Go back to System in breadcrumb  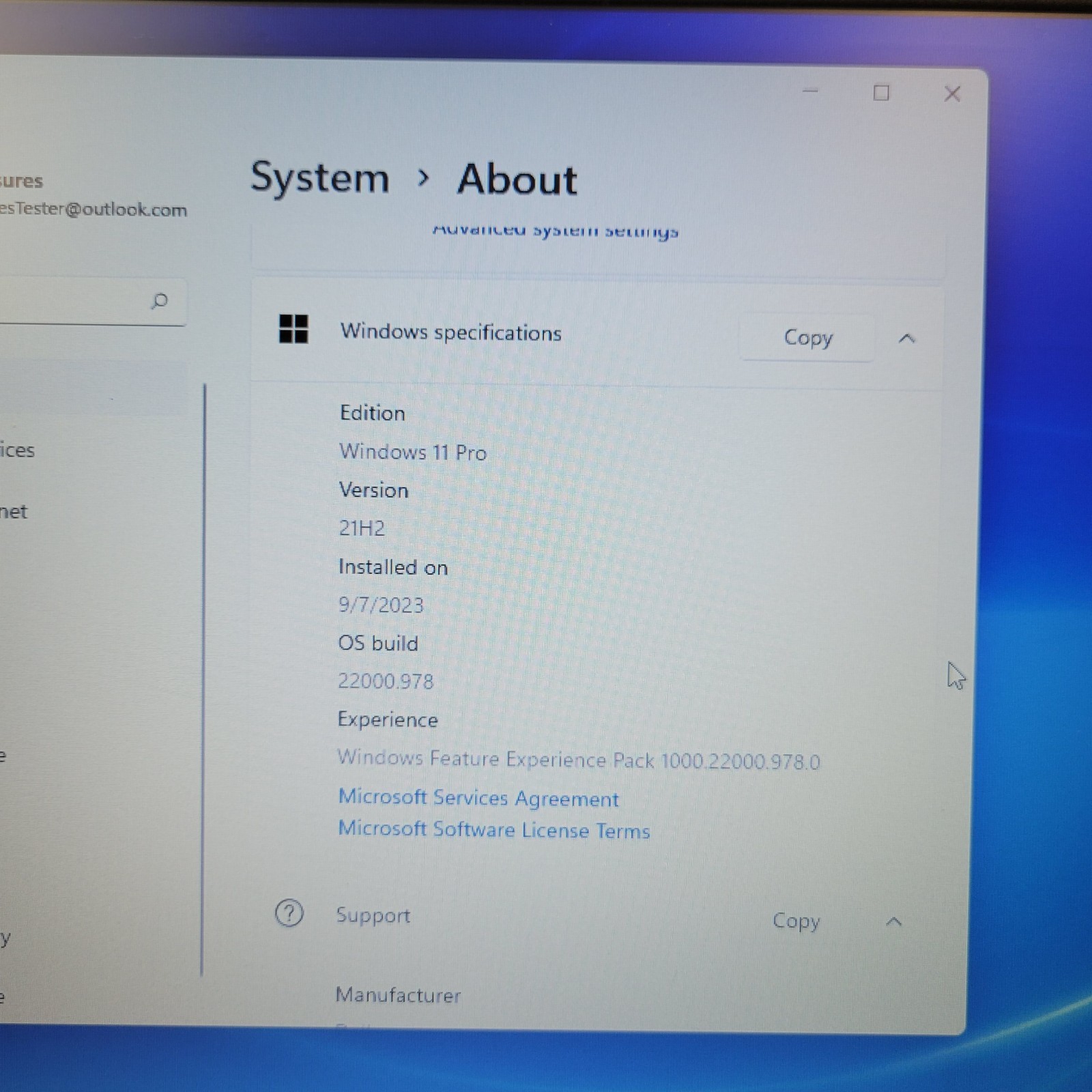pos(319,177)
